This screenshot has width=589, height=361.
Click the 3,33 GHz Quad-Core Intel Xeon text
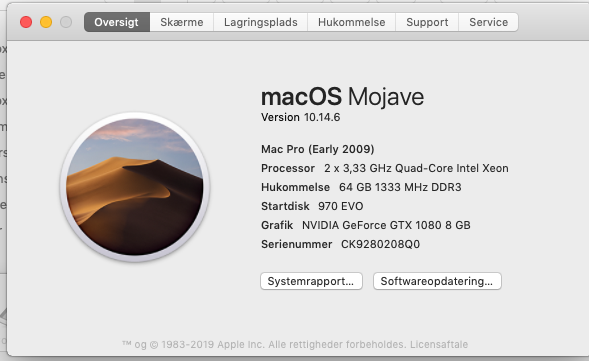[416, 168]
